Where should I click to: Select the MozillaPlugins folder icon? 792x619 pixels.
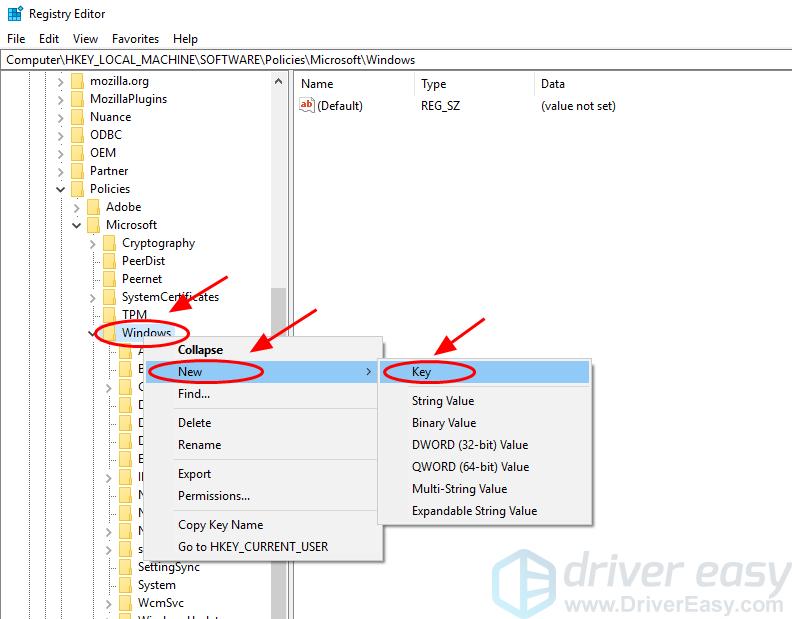coord(77,99)
